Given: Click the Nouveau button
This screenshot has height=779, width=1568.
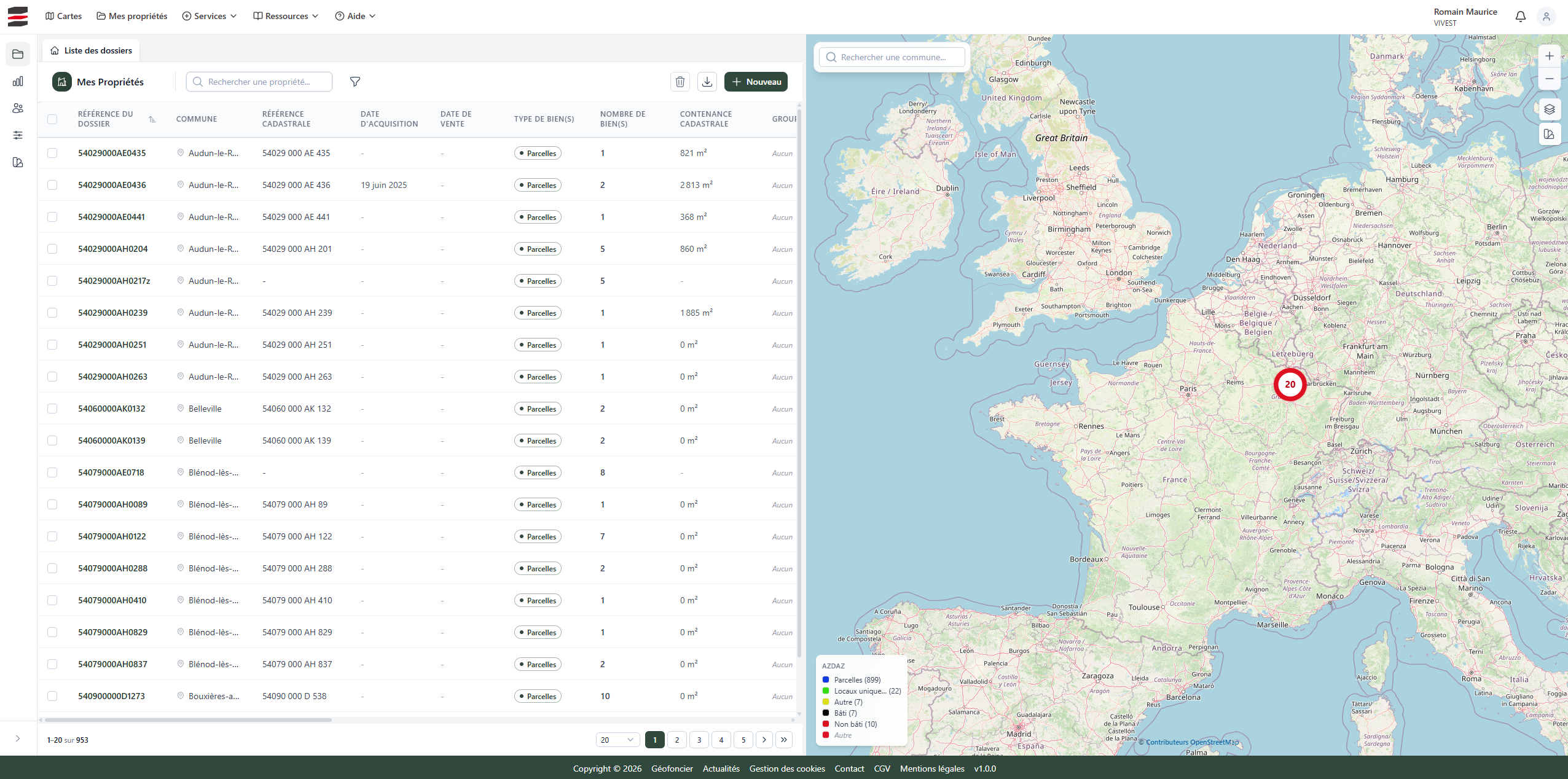Looking at the screenshot, I should click(x=756, y=82).
